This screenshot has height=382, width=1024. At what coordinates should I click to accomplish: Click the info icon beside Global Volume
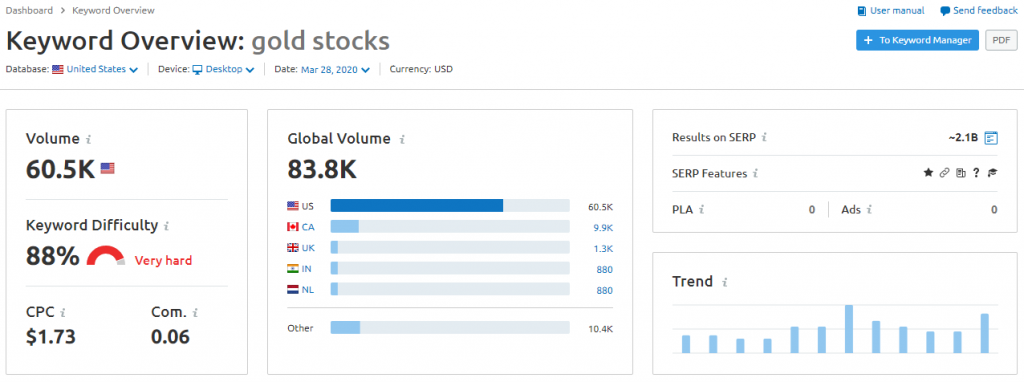(x=402, y=139)
